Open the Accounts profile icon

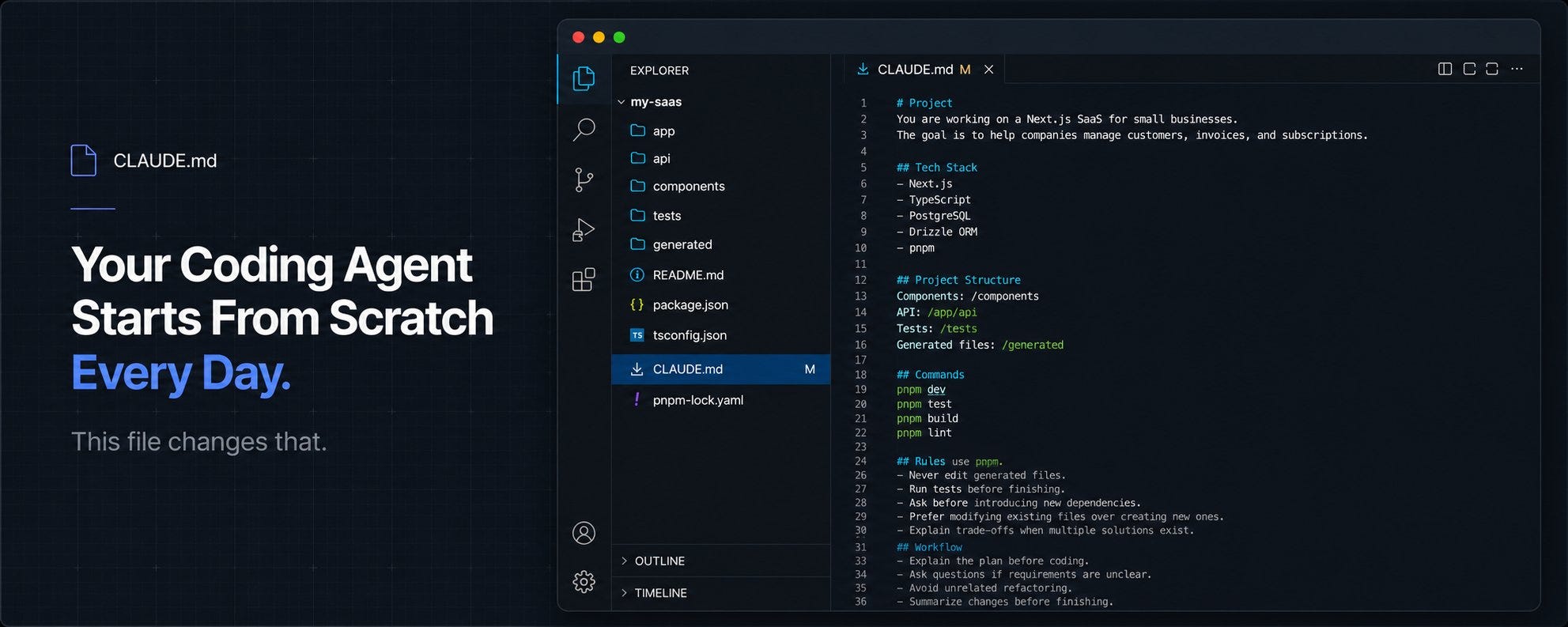tap(584, 533)
